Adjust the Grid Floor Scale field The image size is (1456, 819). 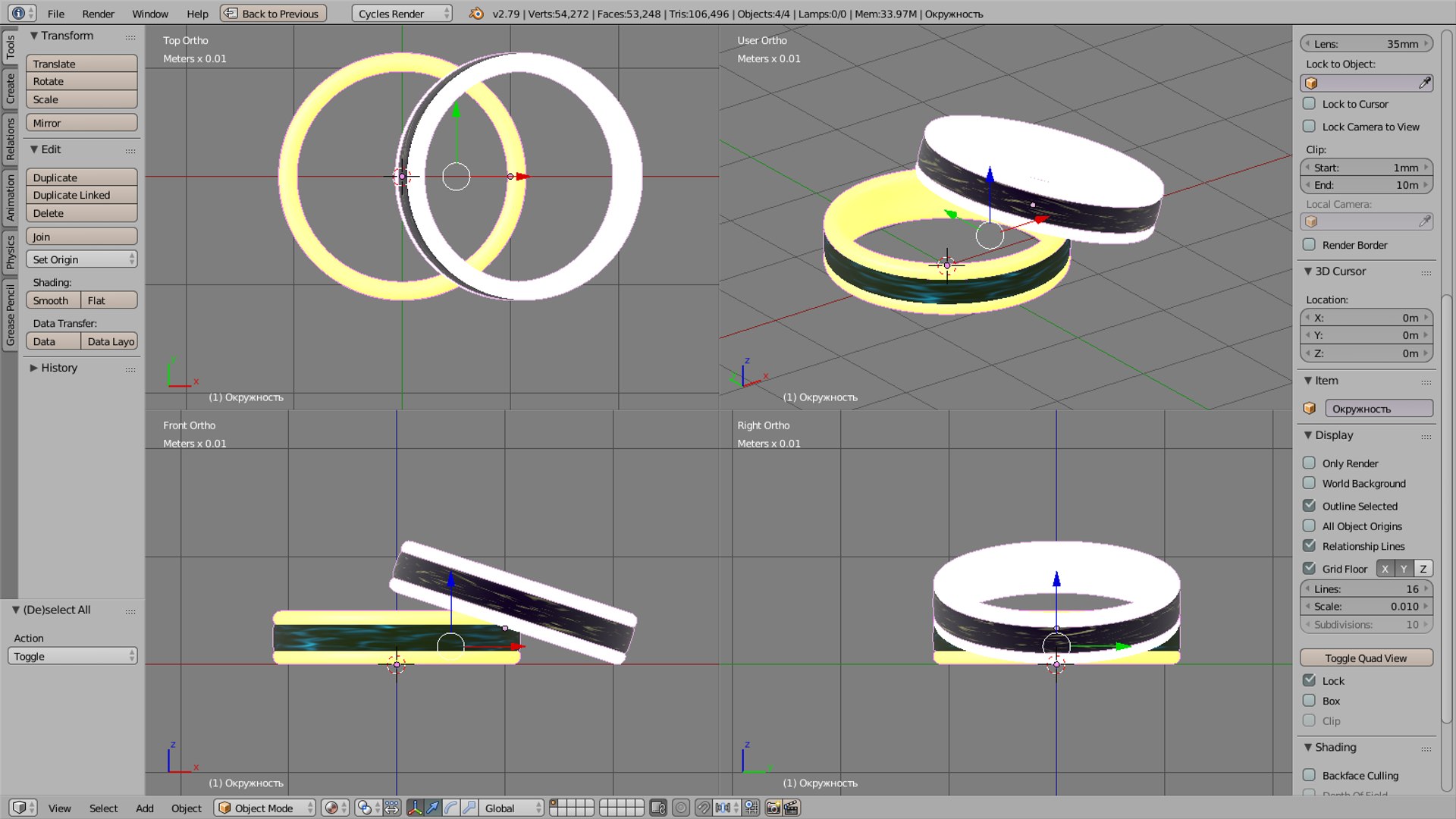coord(1367,607)
